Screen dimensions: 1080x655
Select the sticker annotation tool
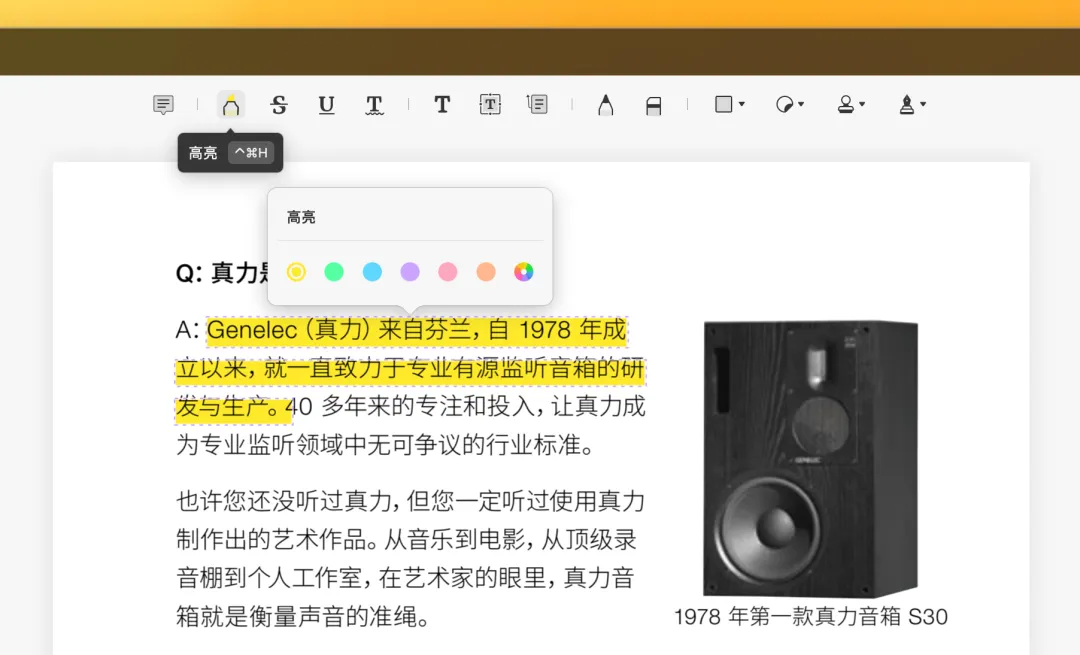click(x=784, y=104)
